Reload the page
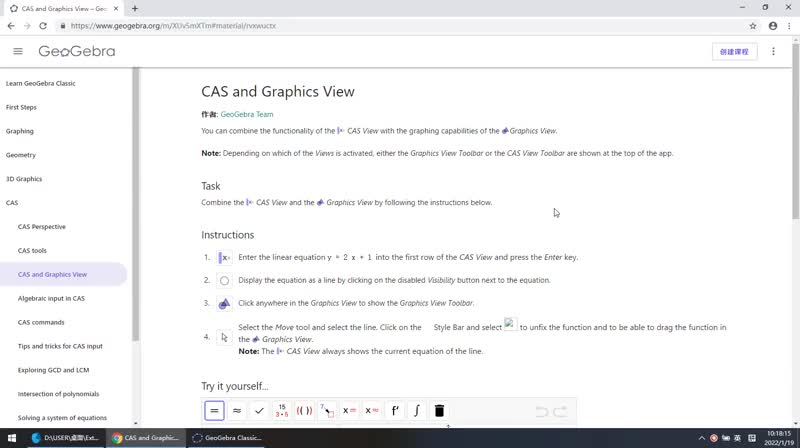Screen dimensions: 800x448 [43, 26]
